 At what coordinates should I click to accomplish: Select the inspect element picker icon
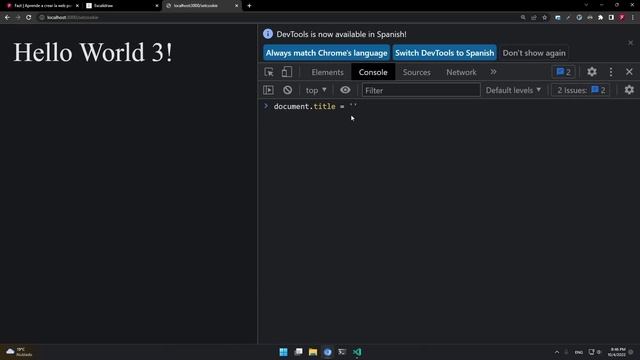tap(269, 72)
